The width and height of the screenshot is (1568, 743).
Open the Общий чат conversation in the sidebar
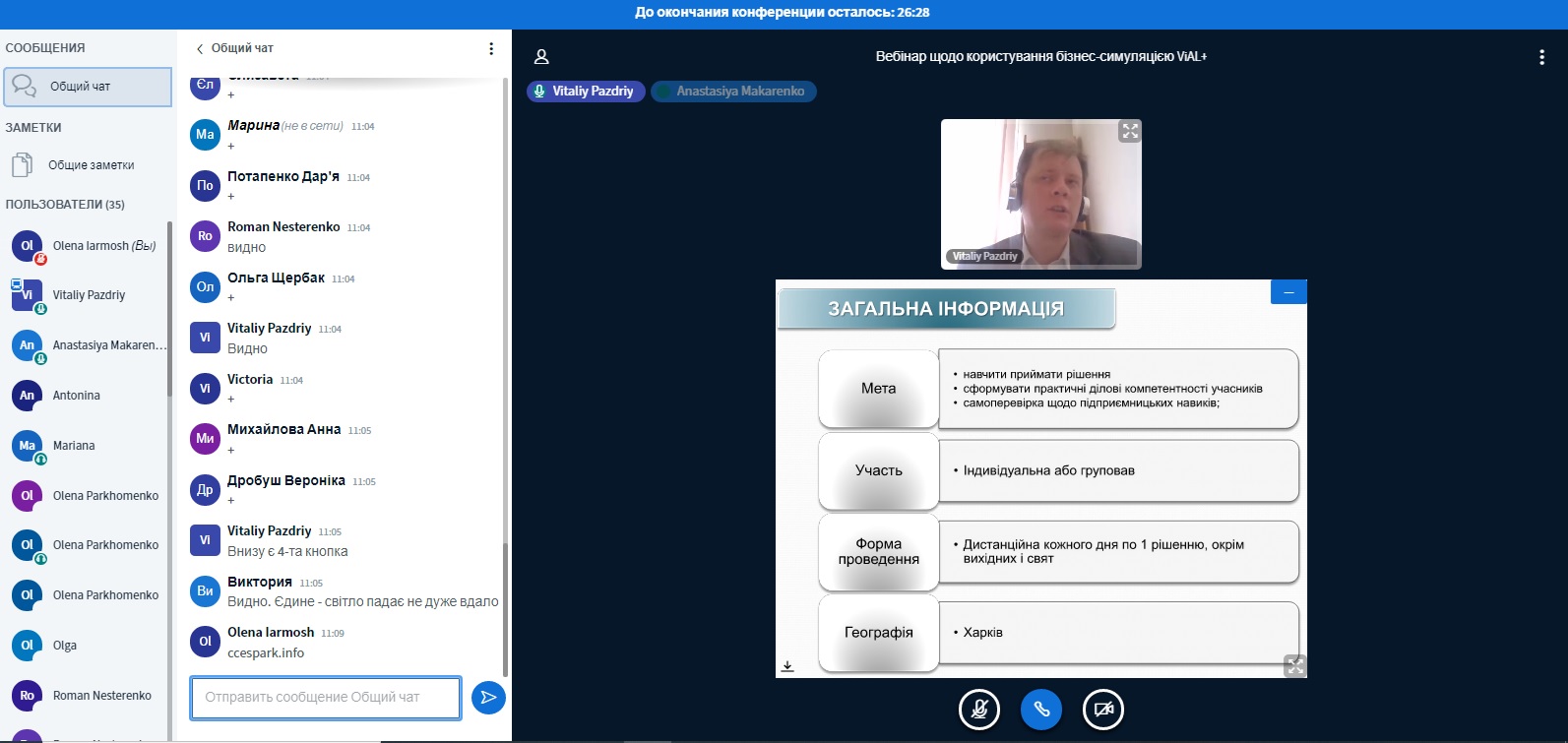click(x=88, y=87)
